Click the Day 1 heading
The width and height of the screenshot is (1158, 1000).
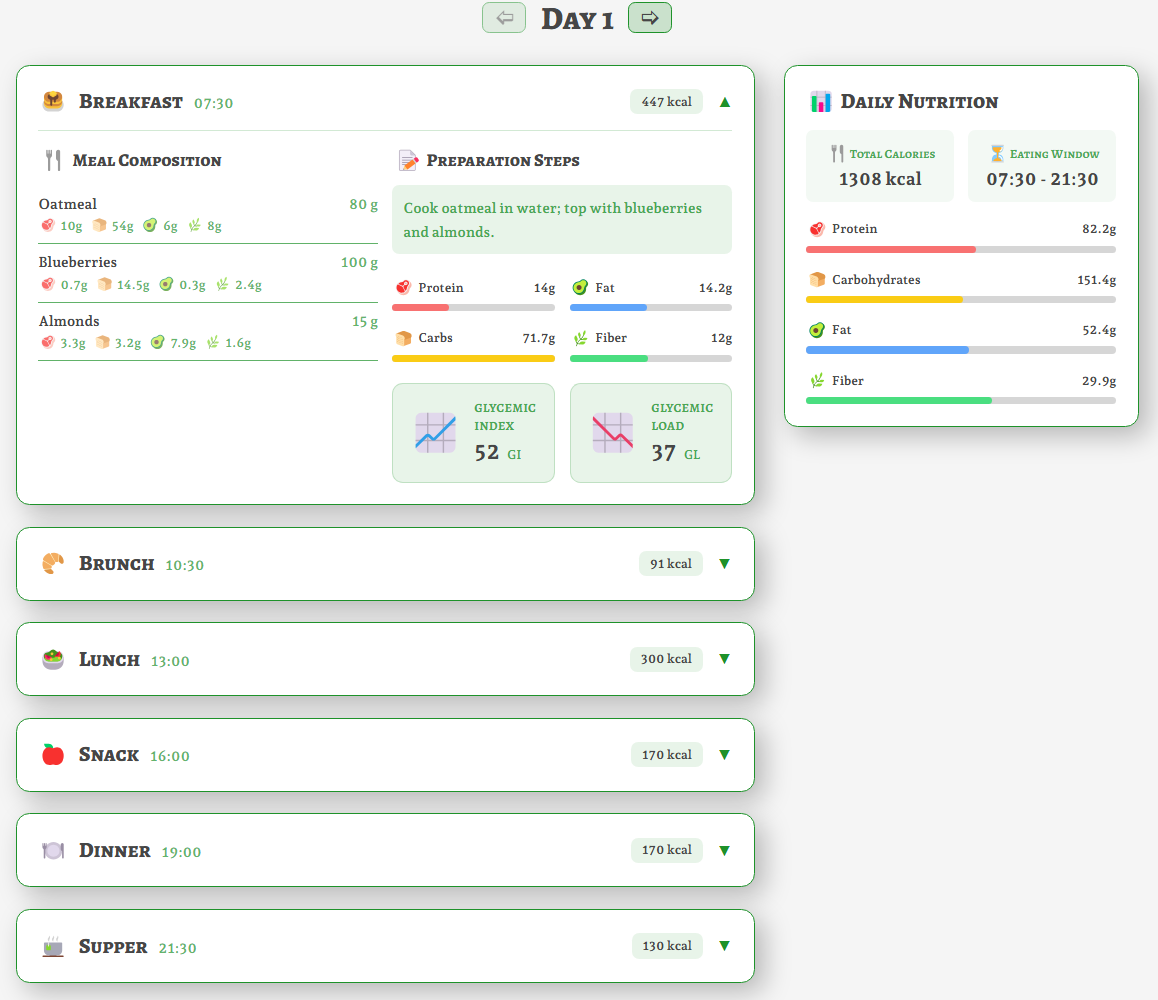(577, 19)
